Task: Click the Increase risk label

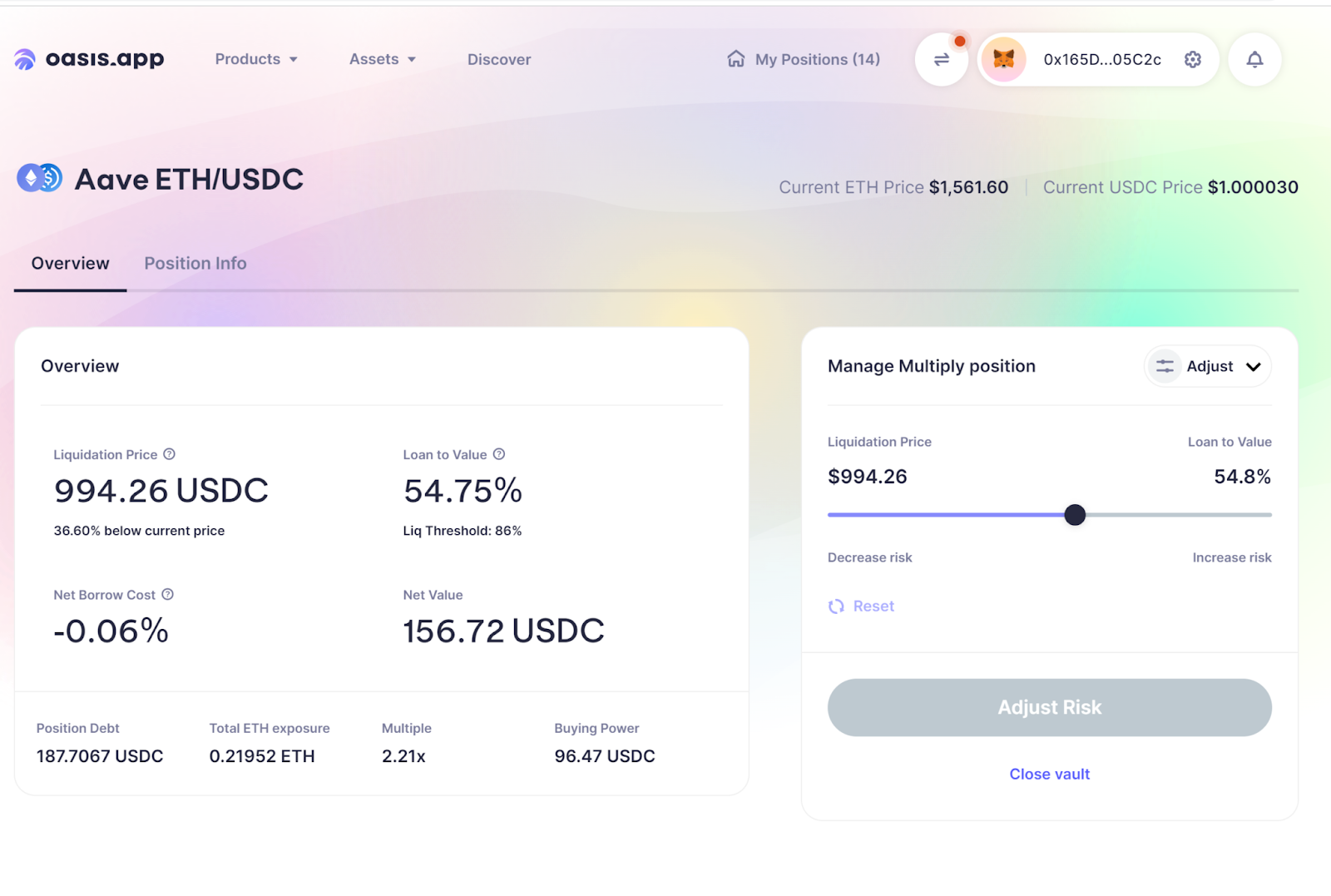Action: [x=1232, y=557]
